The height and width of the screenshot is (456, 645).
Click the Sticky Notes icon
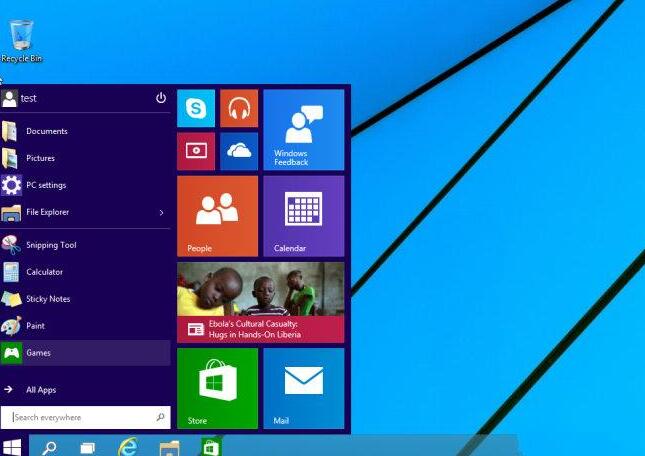11,299
